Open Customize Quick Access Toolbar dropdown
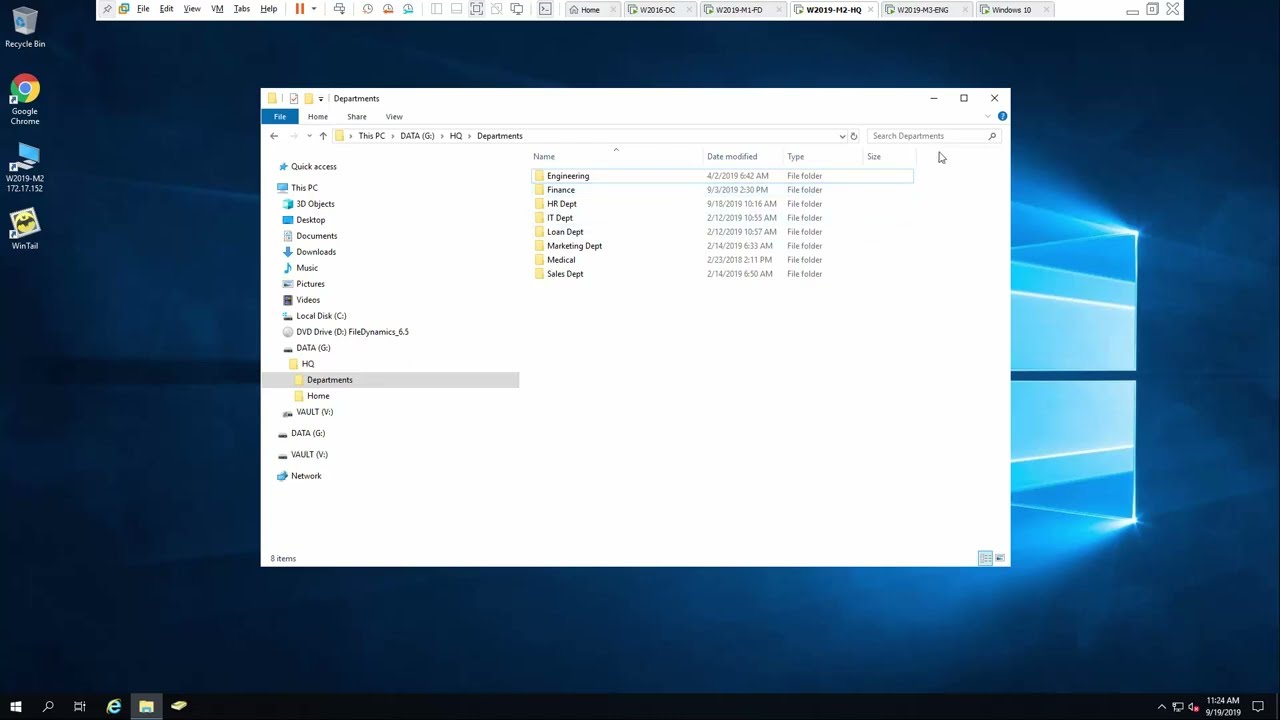Image resolution: width=1280 pixels, height=720 pixels. click(x=321, y=99)
